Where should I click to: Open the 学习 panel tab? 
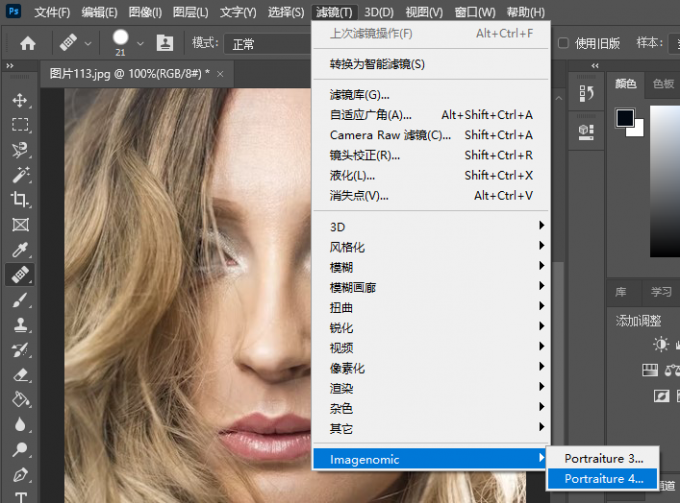coord(661,292)
